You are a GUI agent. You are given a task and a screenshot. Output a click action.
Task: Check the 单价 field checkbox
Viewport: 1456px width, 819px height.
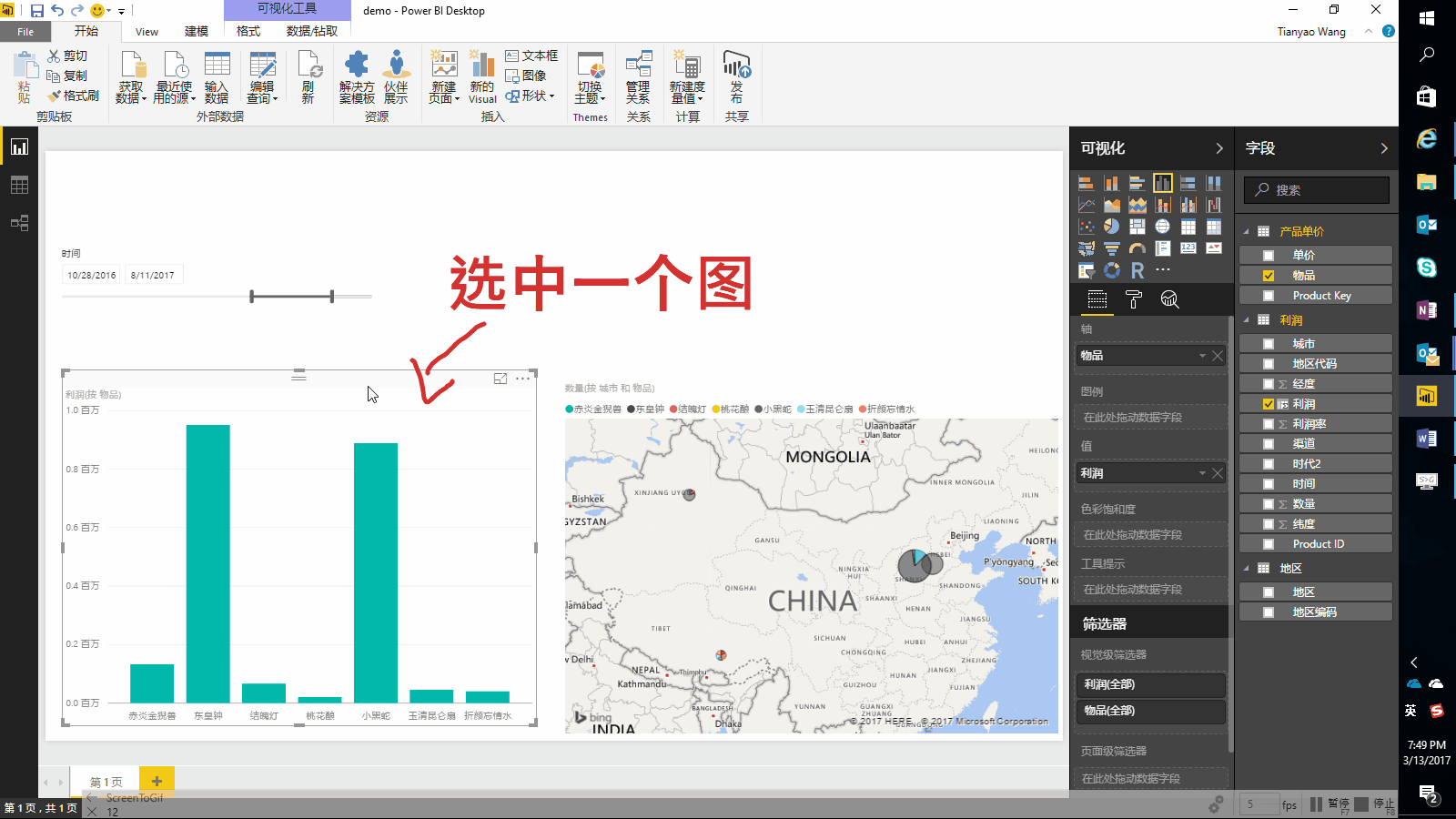(1269, 256)
